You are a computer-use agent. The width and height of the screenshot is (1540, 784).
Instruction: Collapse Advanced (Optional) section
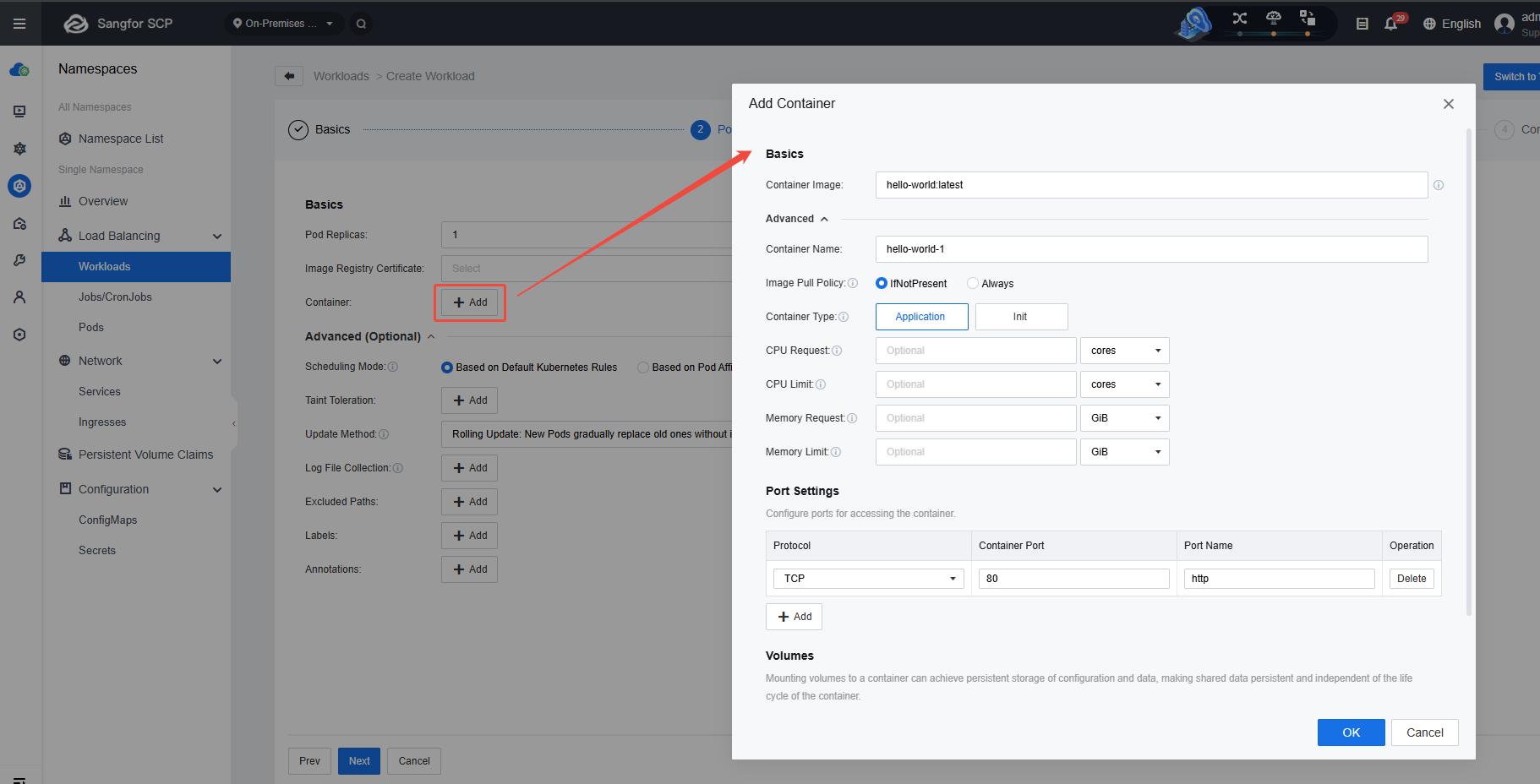tap(370, 336)
